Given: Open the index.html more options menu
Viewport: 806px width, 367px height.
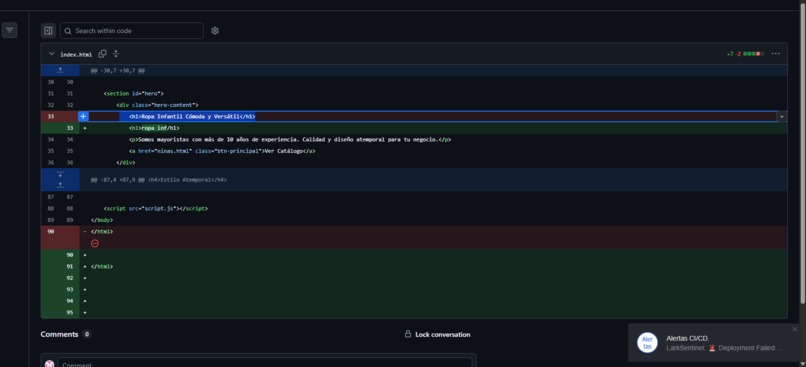Looking at the screenshot, I should click(776, 54).
